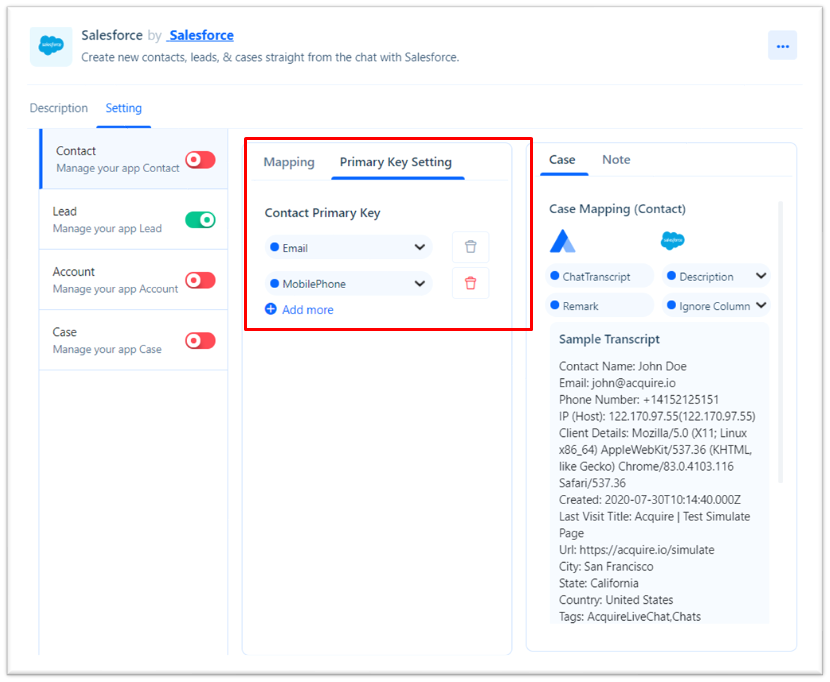Select the Primary Key Setting tab
The height and width of the screenshot is (682, 830).
(396, 162)
